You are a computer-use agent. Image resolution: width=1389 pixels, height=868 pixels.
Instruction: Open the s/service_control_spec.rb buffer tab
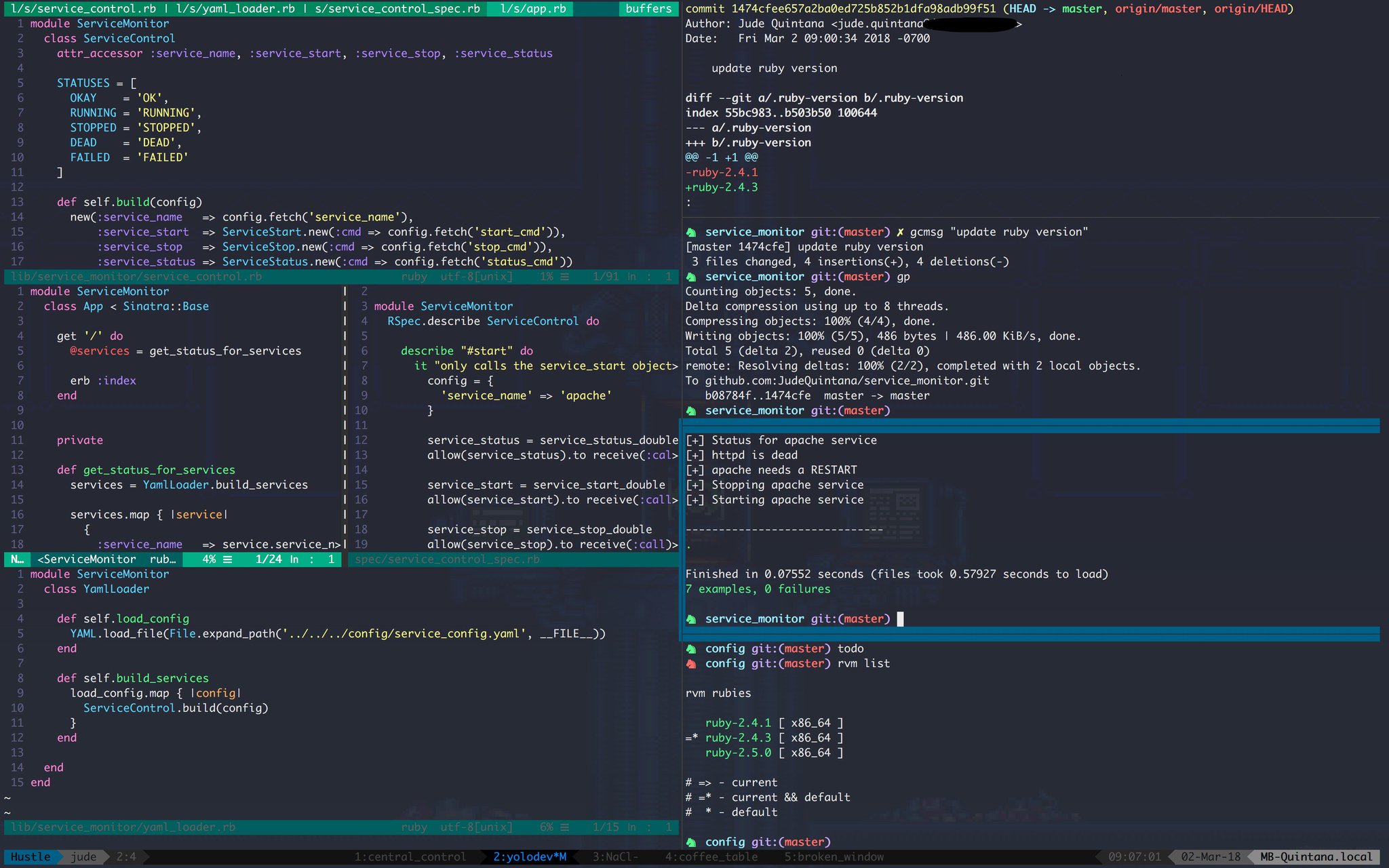tap(397, 9)
